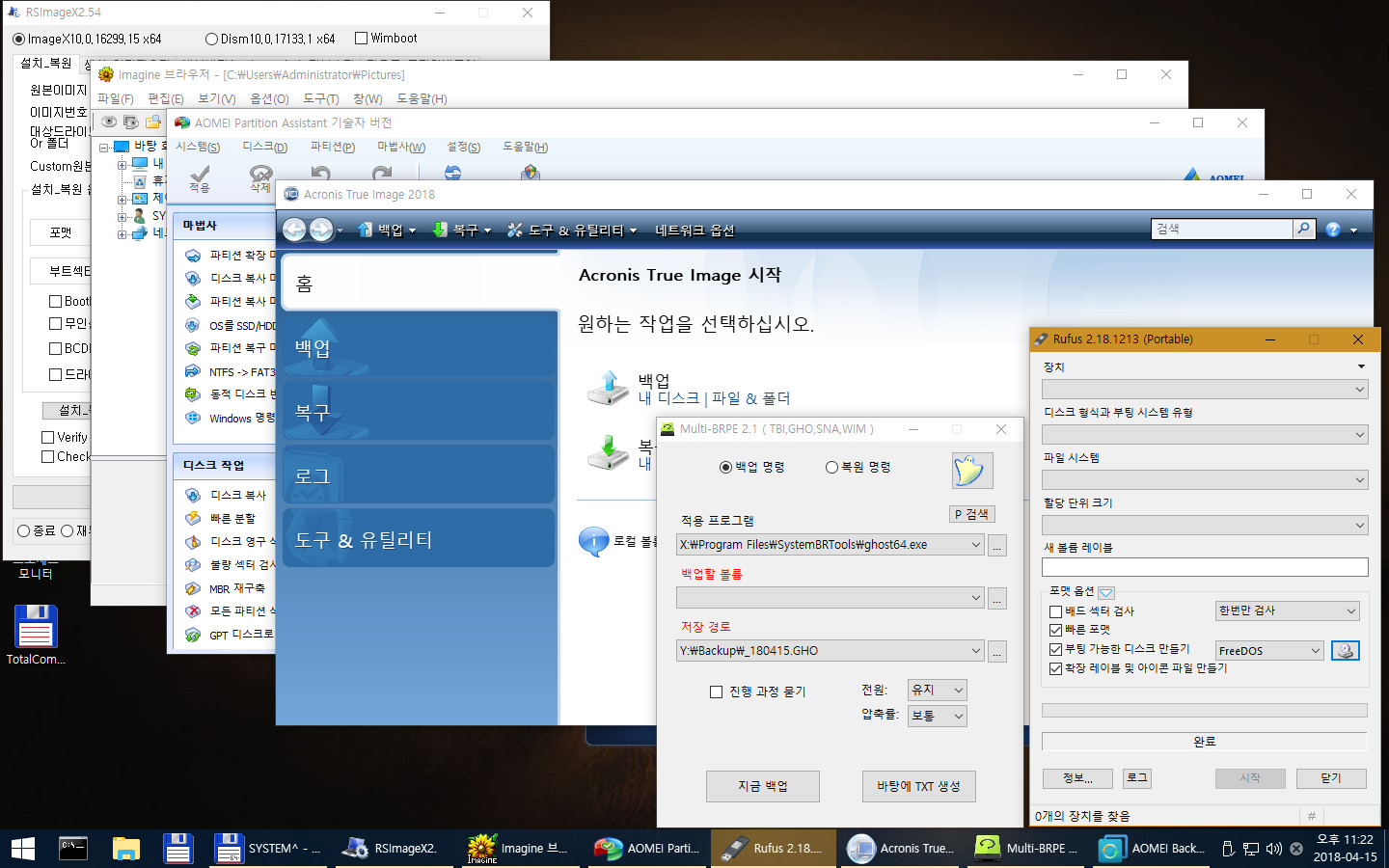Click Acronis forward navigation arrow
Screen dimensions: 1389x868
coord(321,230)
